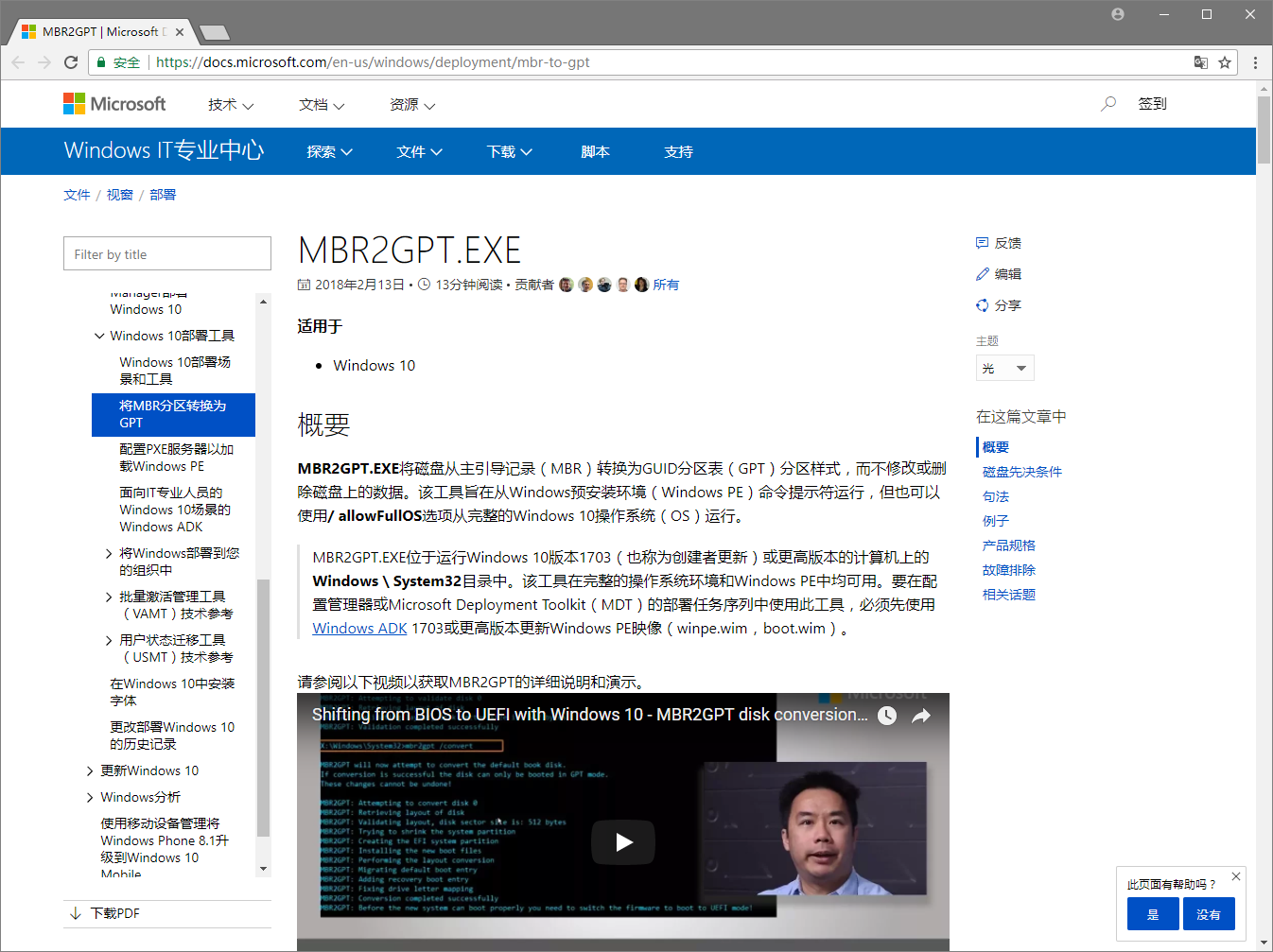Open the 资源 dropdown menu
The image size is (1273, 952).
412,105
